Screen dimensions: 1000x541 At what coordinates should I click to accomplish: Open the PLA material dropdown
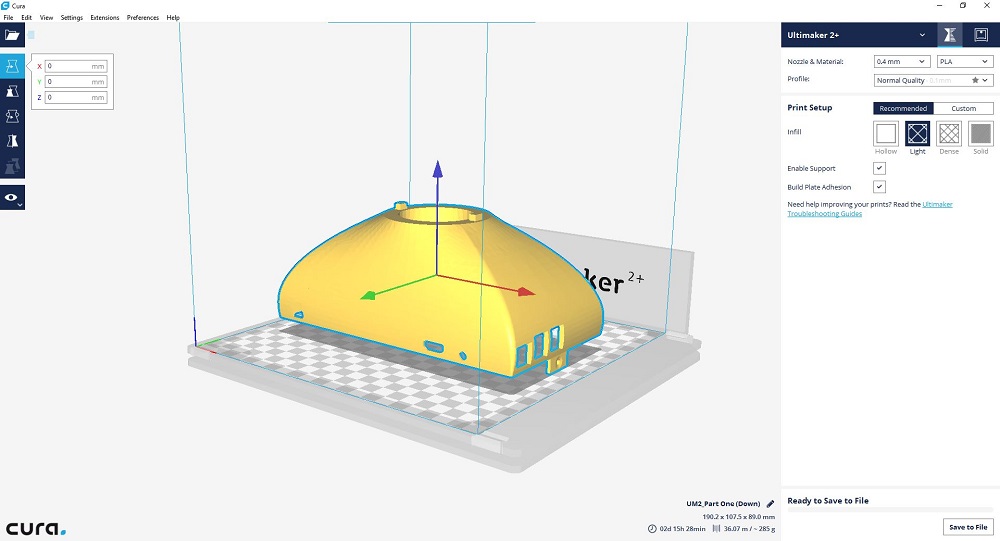pyautogui.click(x=965, y=61)
